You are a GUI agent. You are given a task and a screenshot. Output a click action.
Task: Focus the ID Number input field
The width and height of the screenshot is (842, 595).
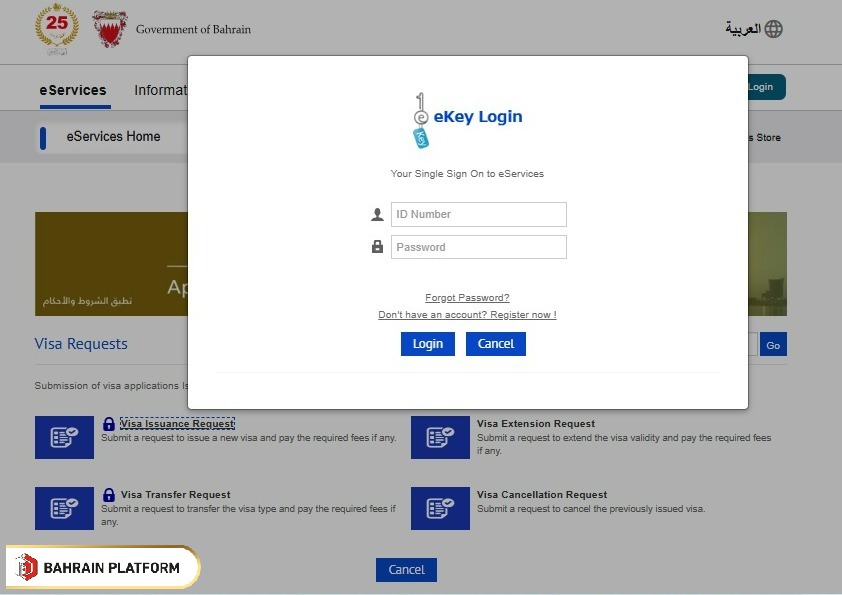coord(478,214)
